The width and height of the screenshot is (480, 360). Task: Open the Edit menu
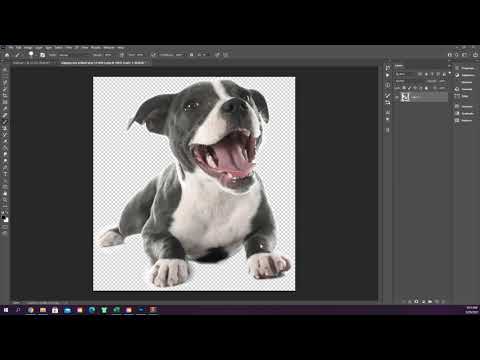[19, 48]
